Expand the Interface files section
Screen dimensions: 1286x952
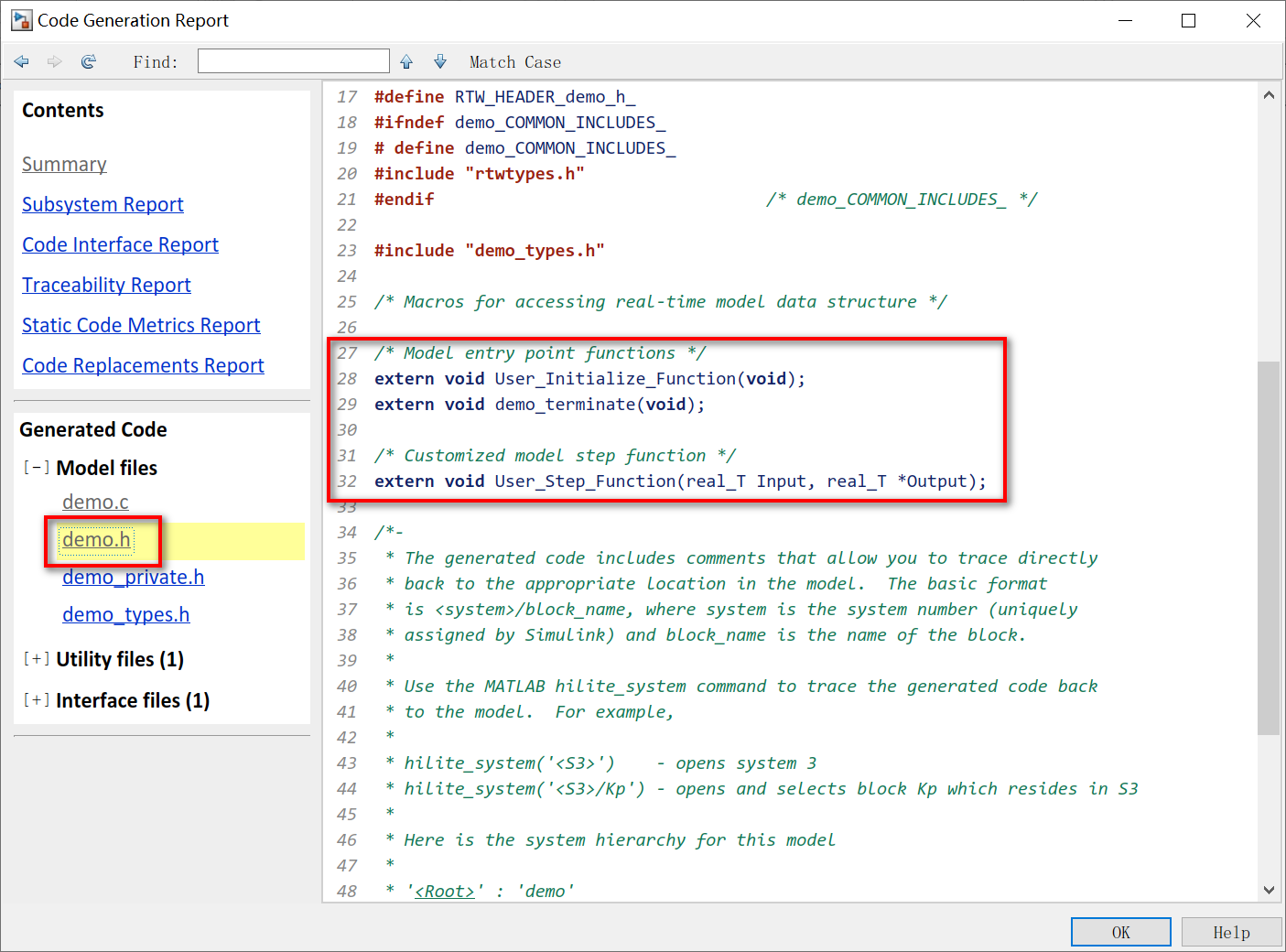point(37,700)
